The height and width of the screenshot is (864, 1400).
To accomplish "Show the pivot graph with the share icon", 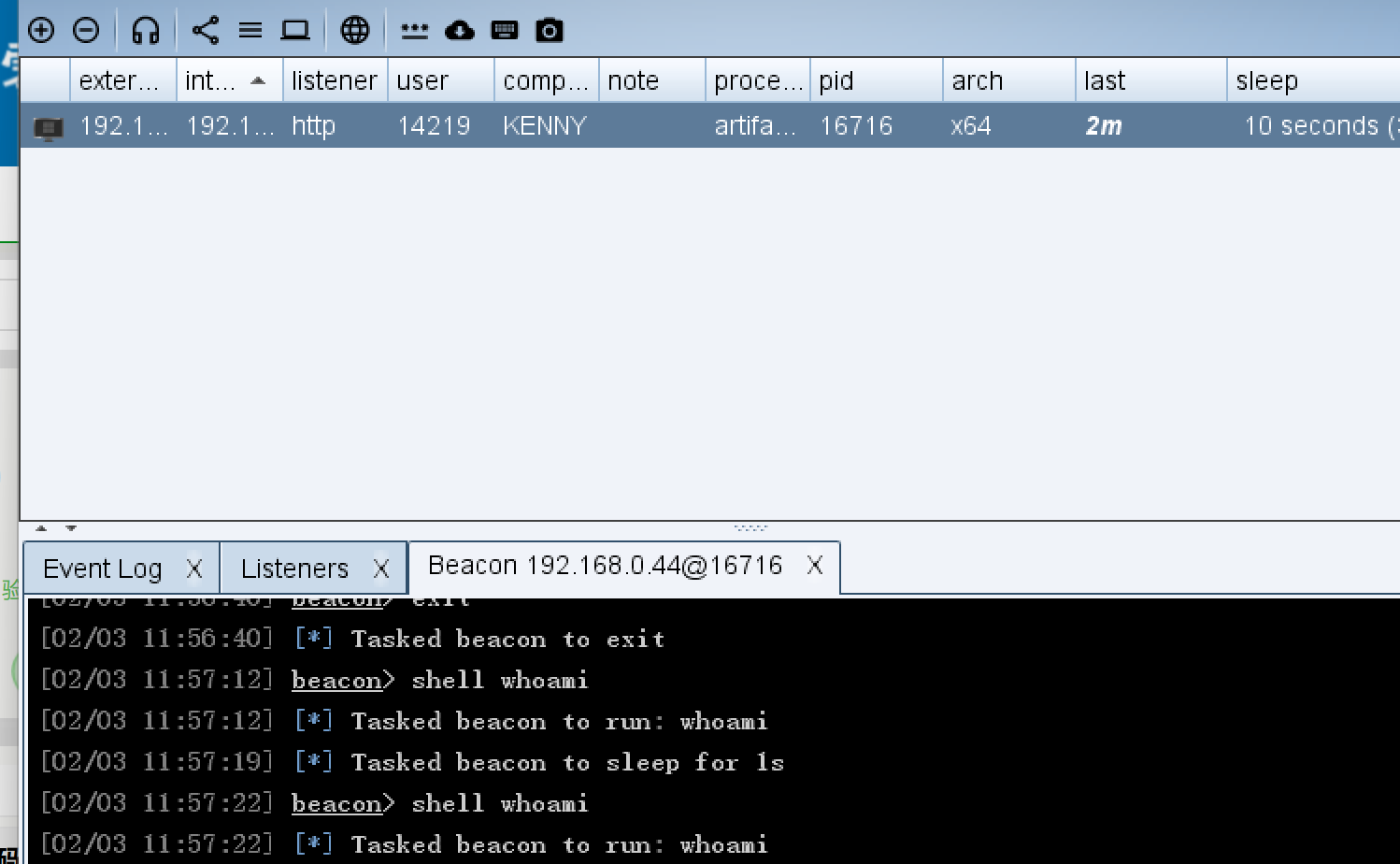I will tap(205, 30).
